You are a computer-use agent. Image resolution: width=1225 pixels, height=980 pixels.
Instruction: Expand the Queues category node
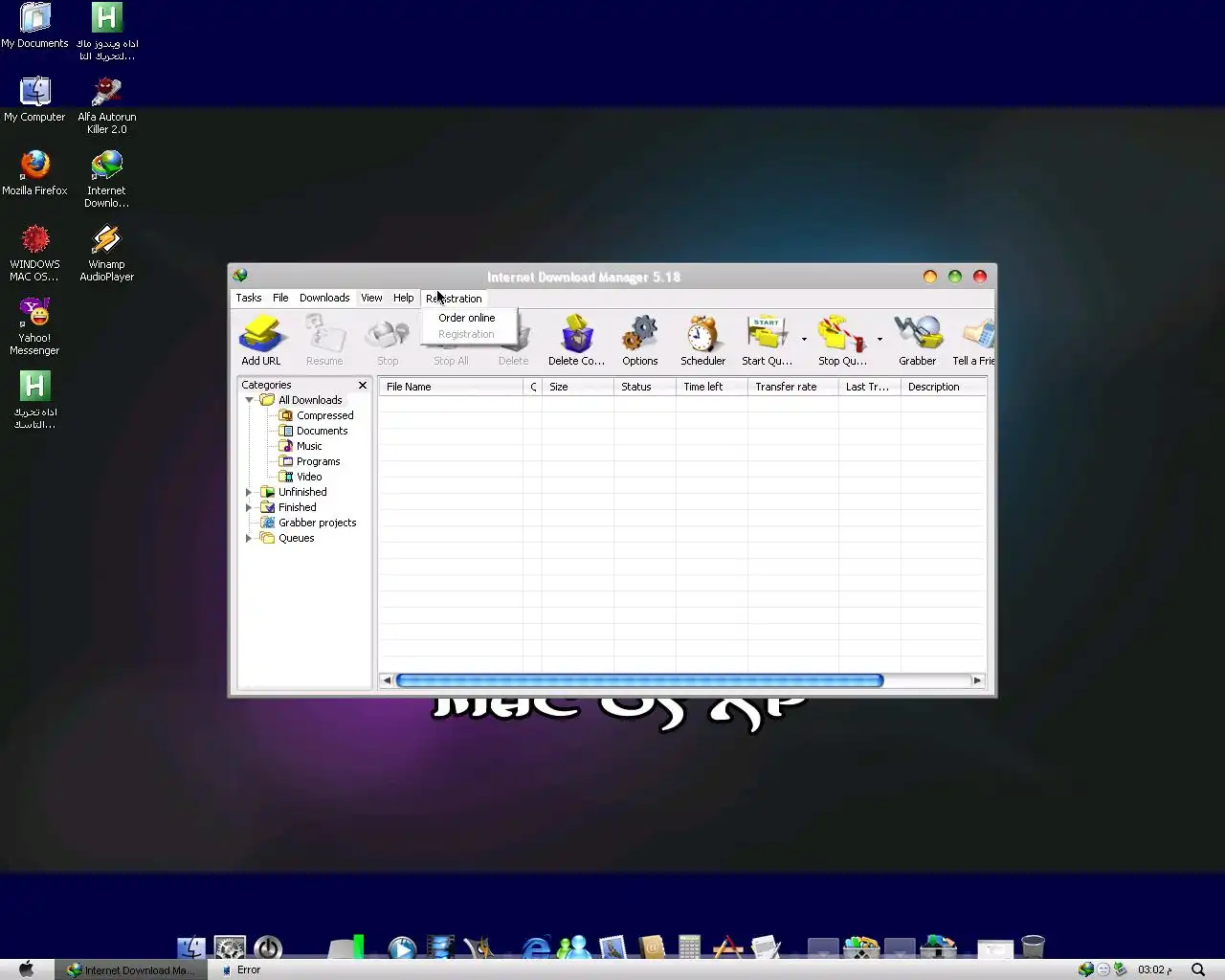click(x=250, y=538)
